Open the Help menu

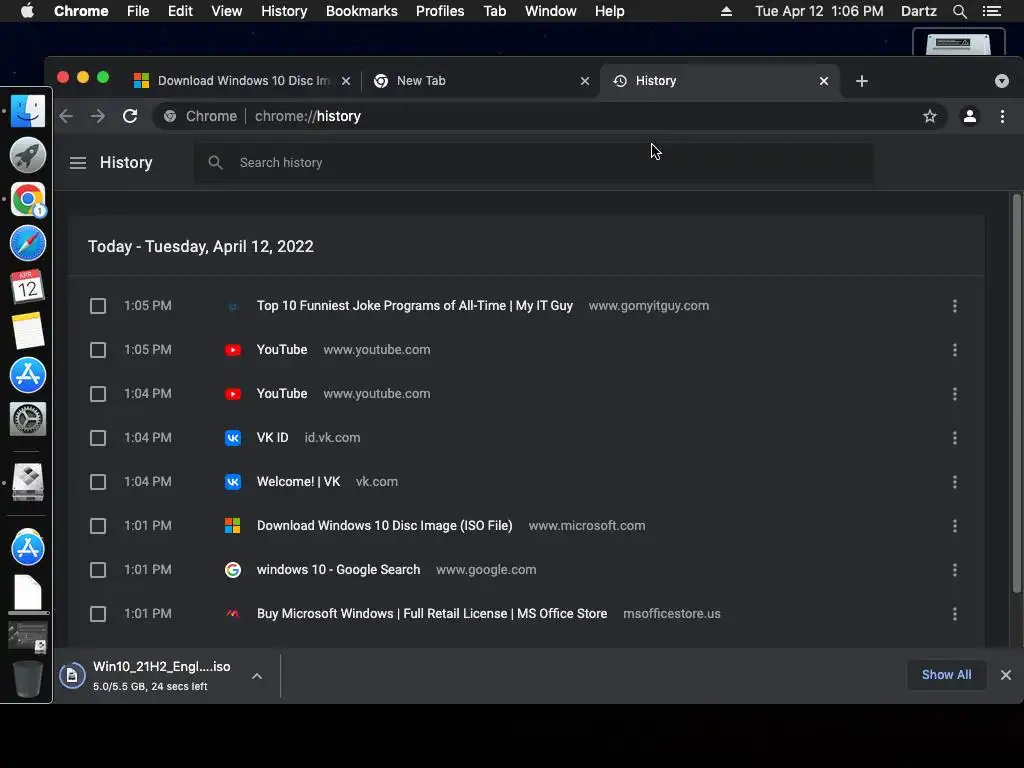(x=609, y=11)
